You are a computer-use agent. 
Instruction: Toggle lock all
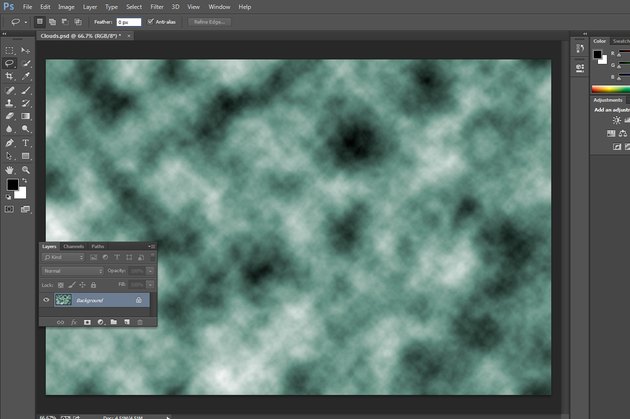tap(93, 285)
